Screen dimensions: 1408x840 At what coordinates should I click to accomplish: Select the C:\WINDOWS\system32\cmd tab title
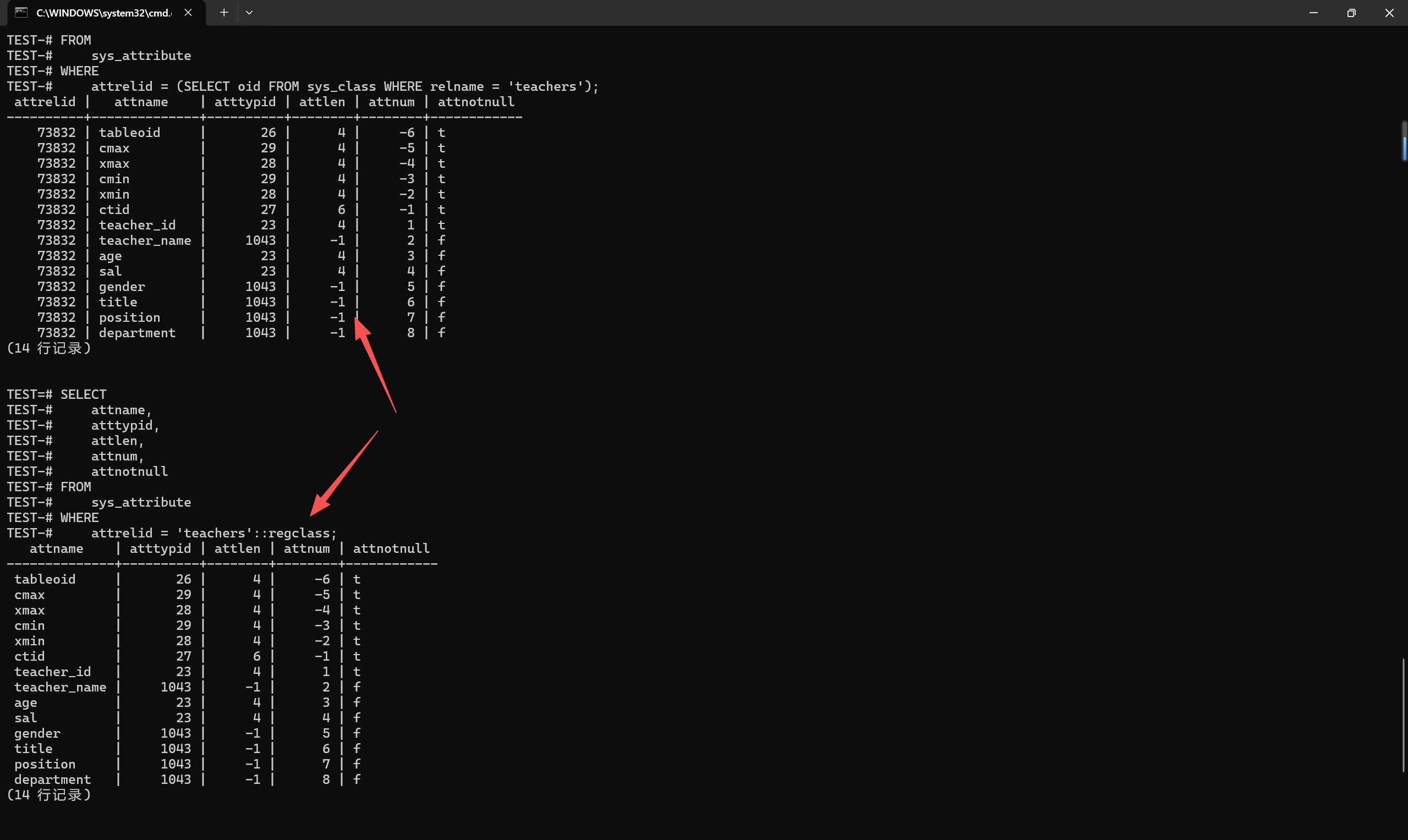click(103, 13)
